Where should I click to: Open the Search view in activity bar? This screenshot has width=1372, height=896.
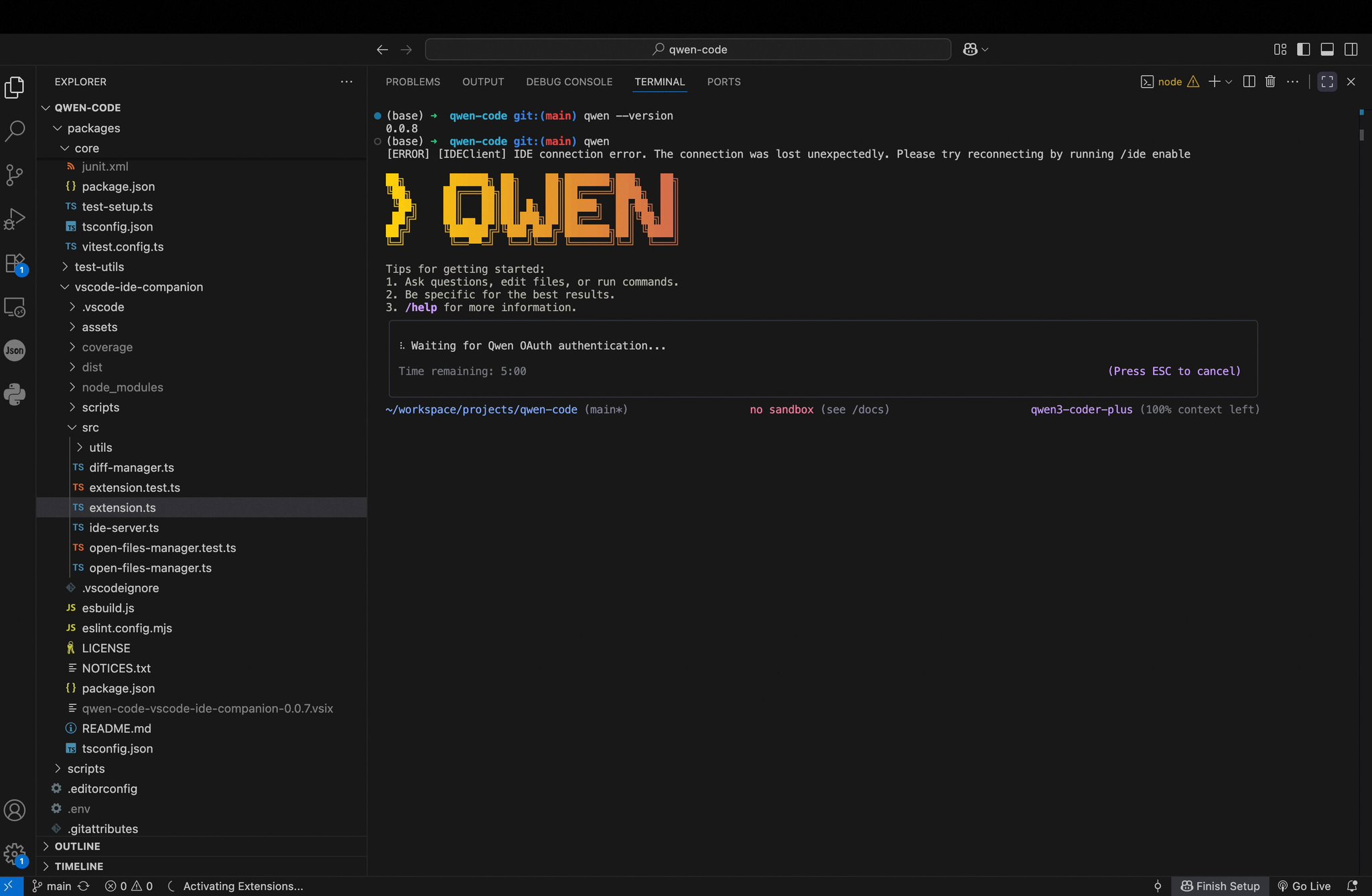pos(15,131)
